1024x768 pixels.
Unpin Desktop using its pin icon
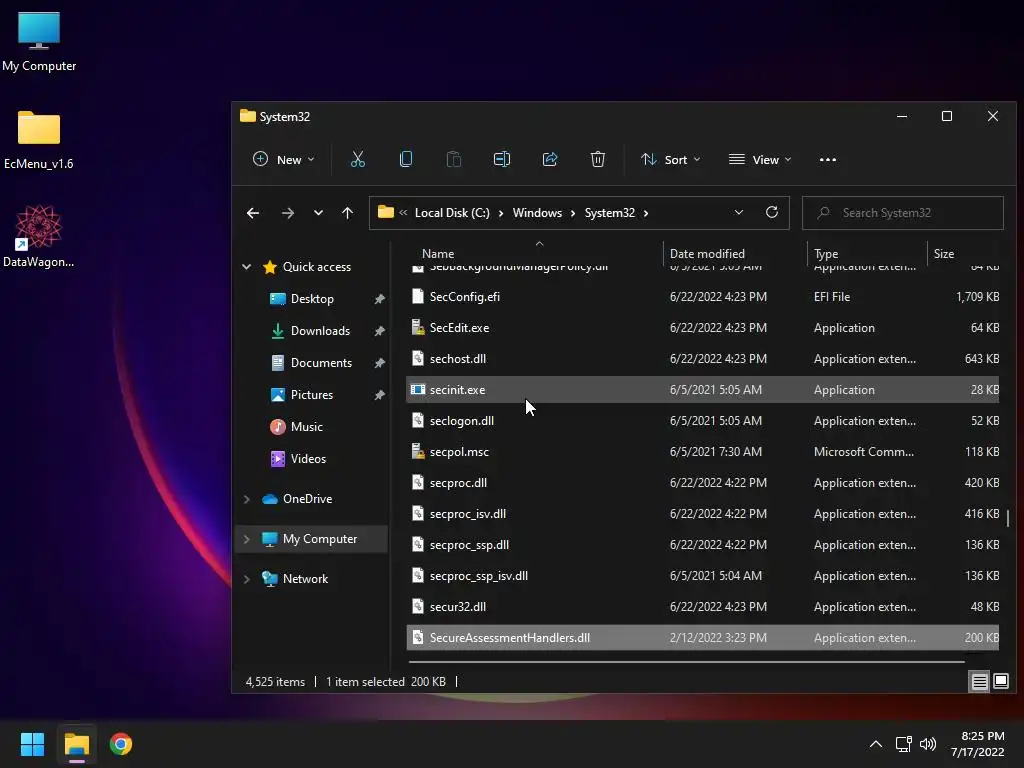[x=379, y=299]
